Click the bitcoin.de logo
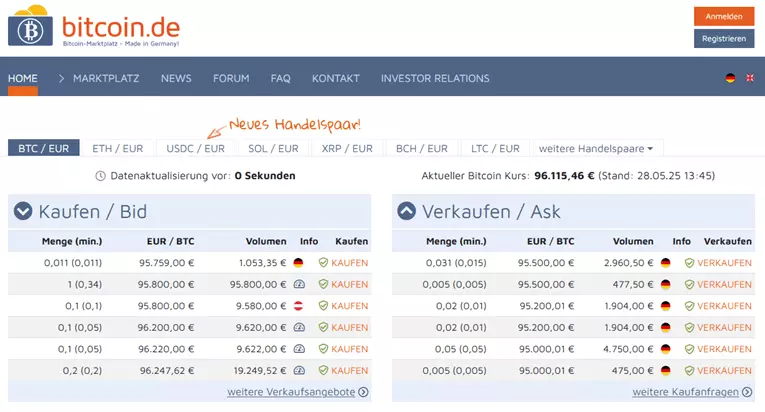Image resolution: width=765 pixels, height=412 pixels. (94, 26)
